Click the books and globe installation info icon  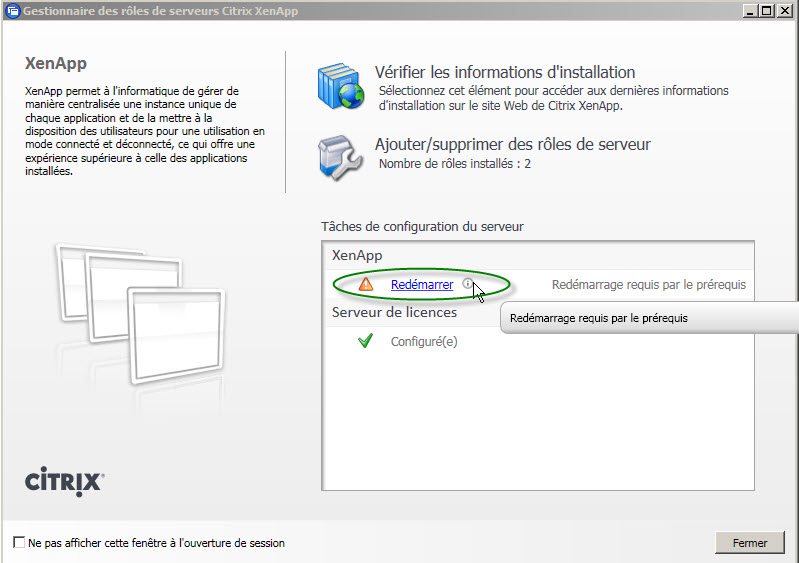coord(341,86)
